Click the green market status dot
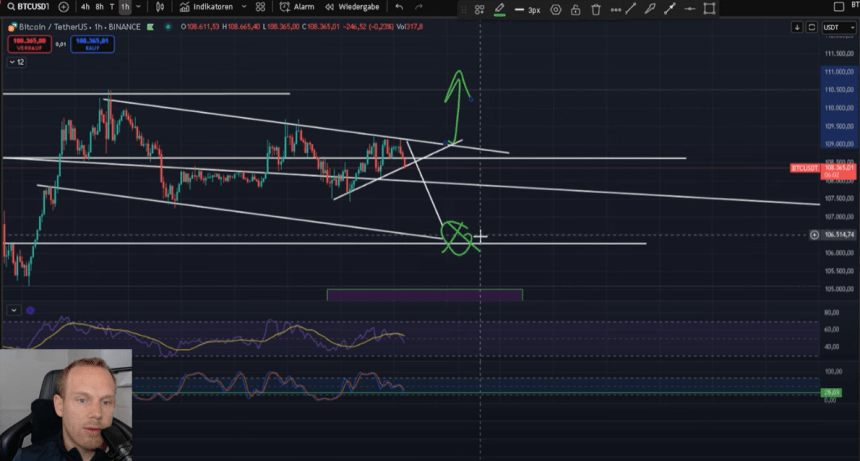Image resolution: width=860 pixels, height=461 pixels. (x=168, y=26)
